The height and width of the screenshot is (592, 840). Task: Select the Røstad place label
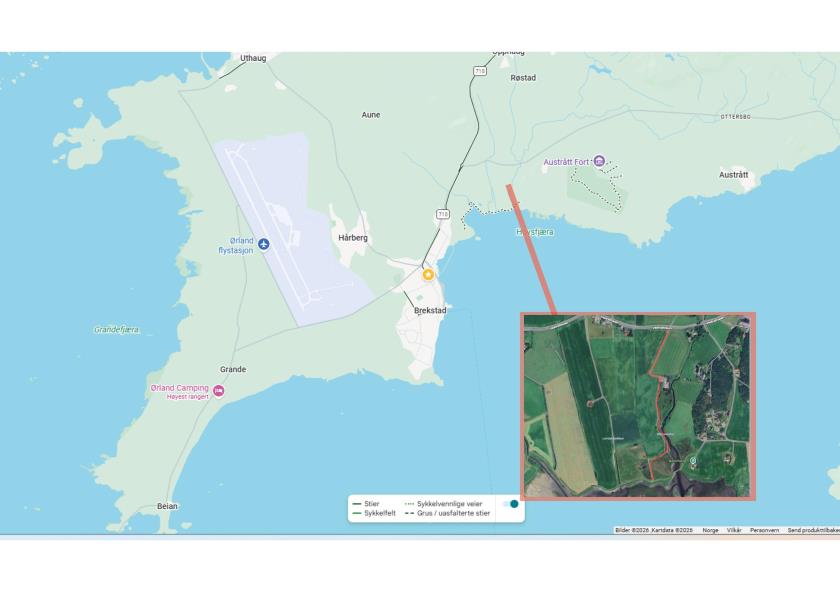(523, 78)
